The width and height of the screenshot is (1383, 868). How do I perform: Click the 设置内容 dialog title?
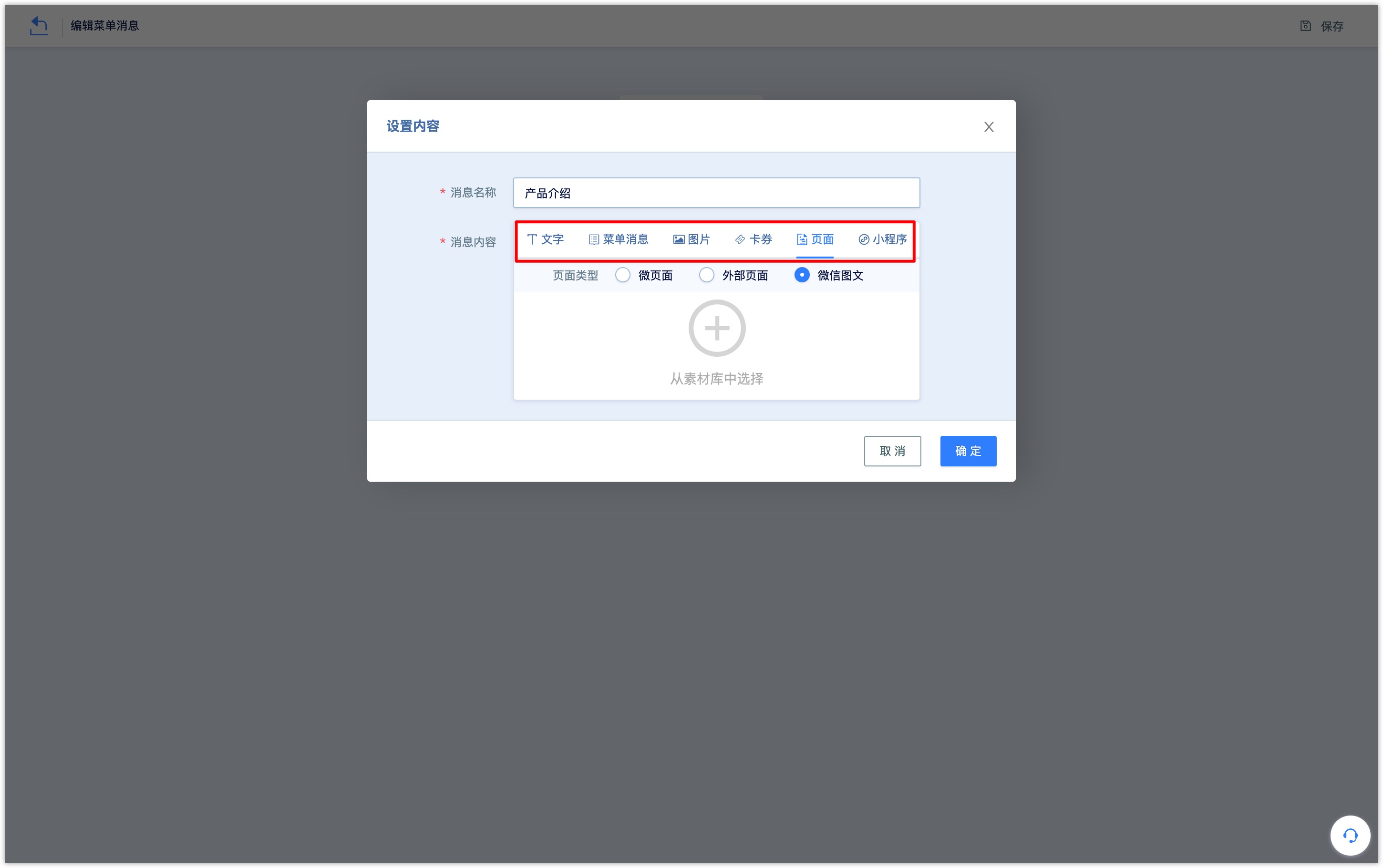point(413,126)
